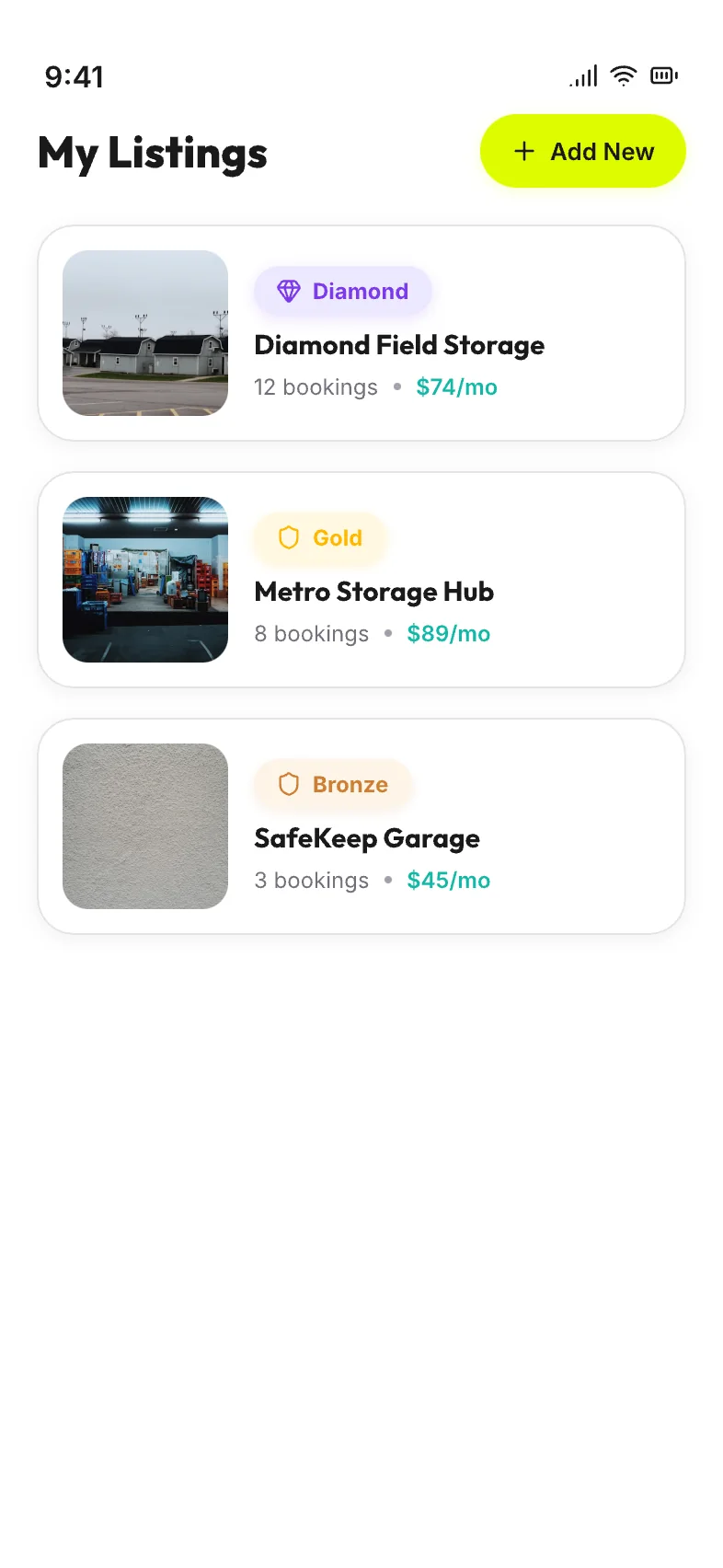This screenshot has height=1568, width=723.
Task: Click the purple diamond gem icon
Action: (289, 291)
